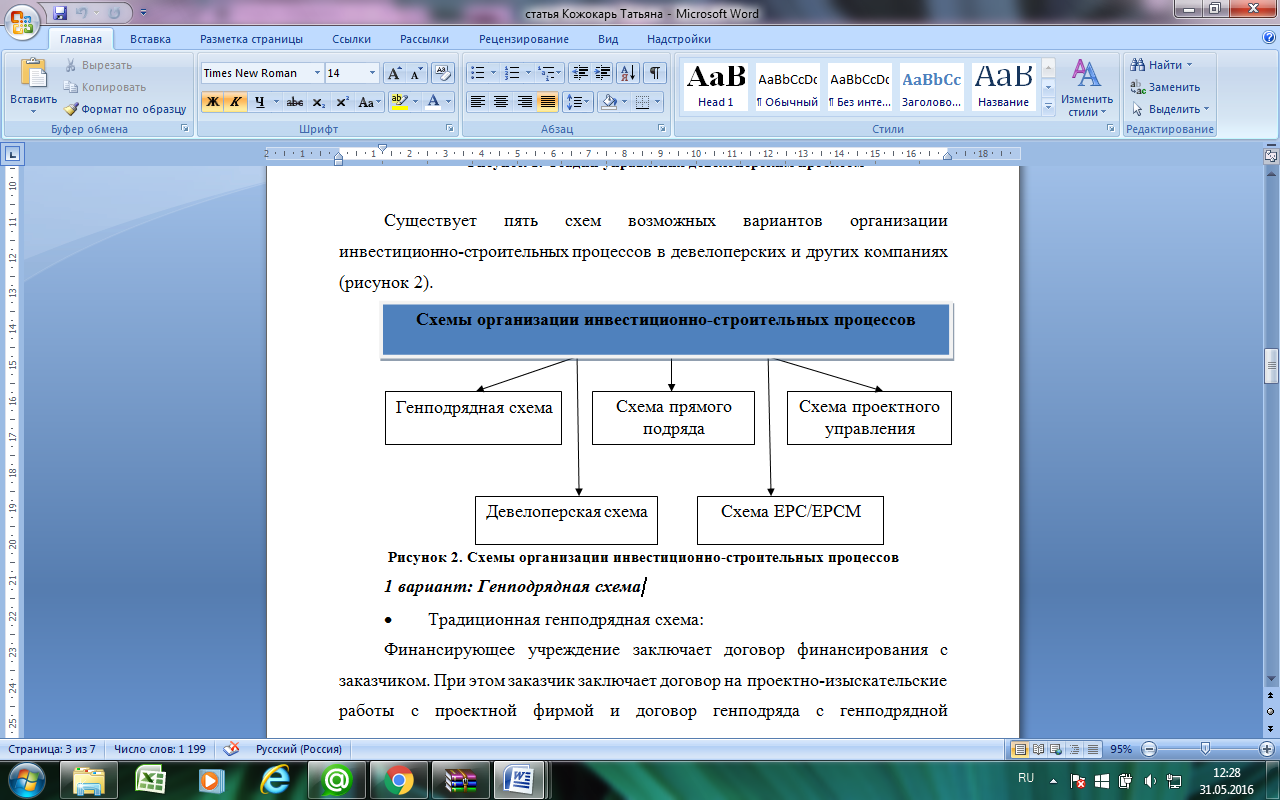Align text to the right
The height and width of the screenshot is (800, 1280).
[x=524, y=102]
